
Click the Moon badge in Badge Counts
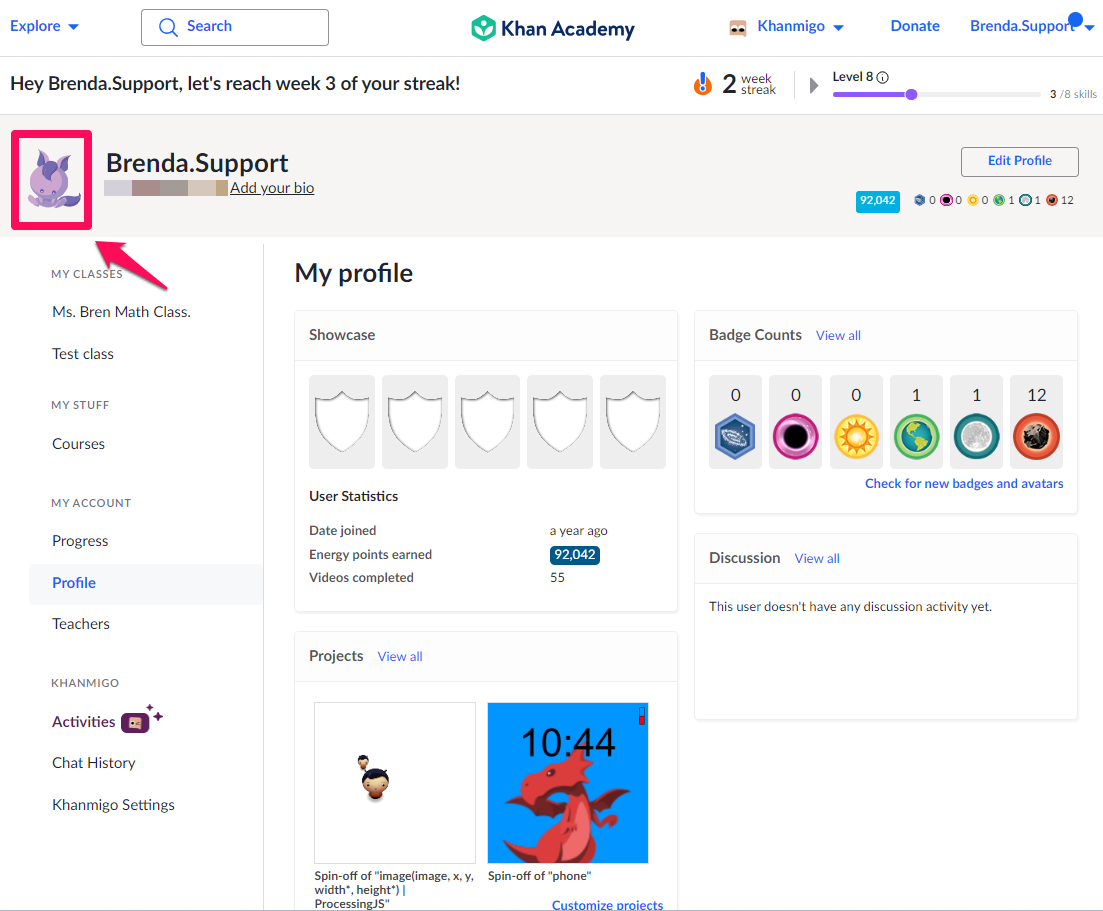(x=976, y=436)
